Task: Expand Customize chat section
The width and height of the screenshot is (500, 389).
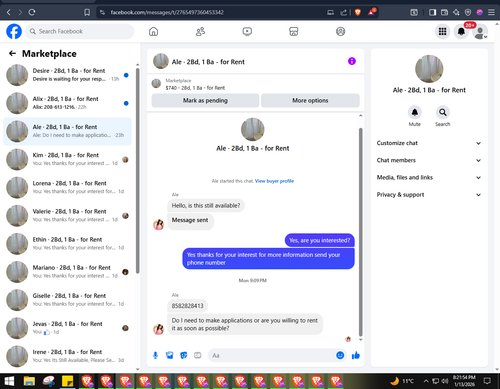Action: pyautogui.click(x=429, y=143)
